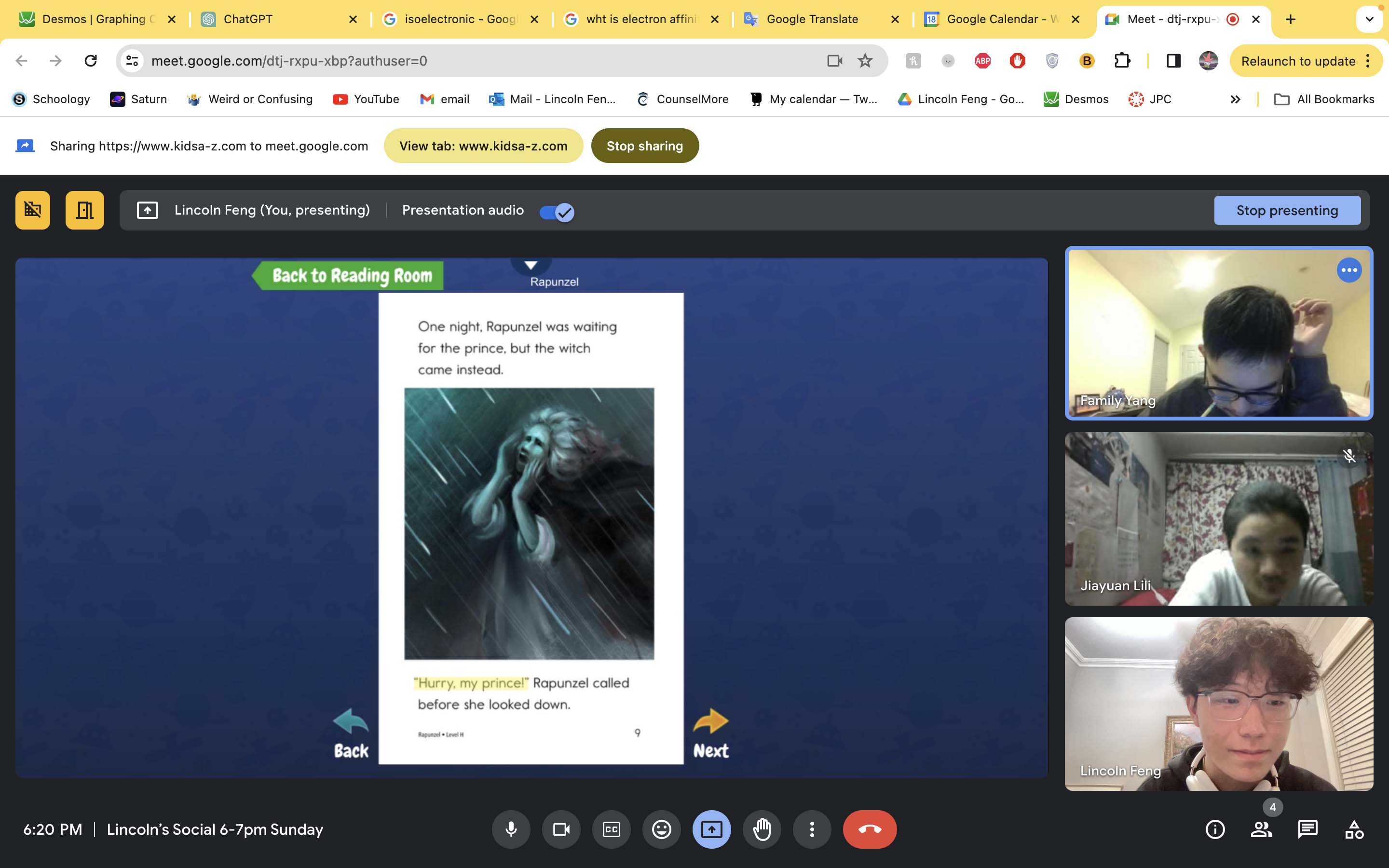Open the emoji reactions button
The width and height of the screenshot is (1389, 868).
point(661,829)
